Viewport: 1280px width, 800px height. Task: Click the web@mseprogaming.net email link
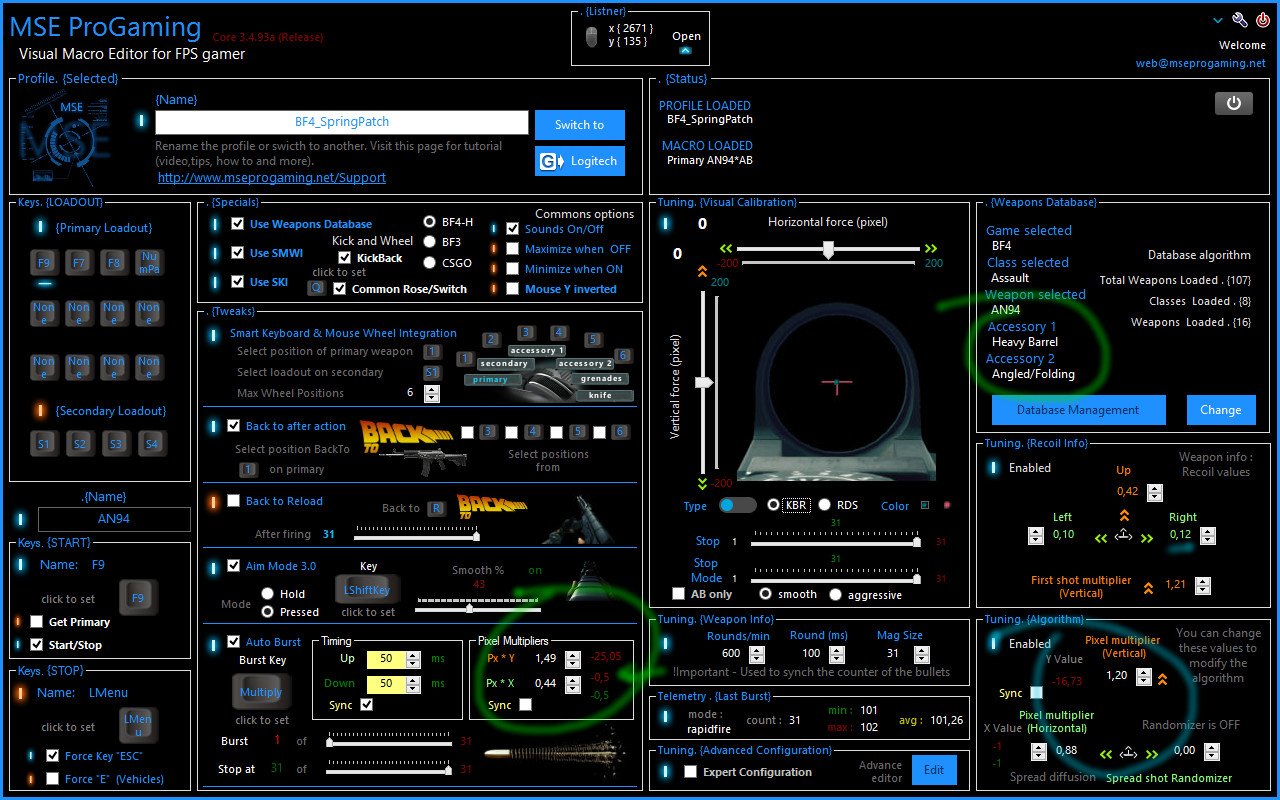[1200, 63]
